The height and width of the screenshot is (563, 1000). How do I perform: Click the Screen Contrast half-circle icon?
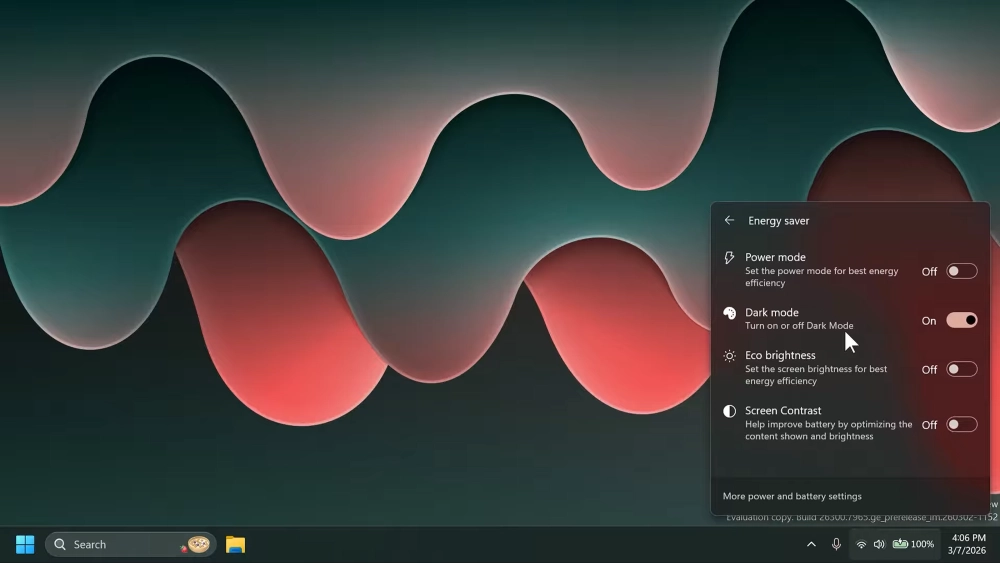729,411
